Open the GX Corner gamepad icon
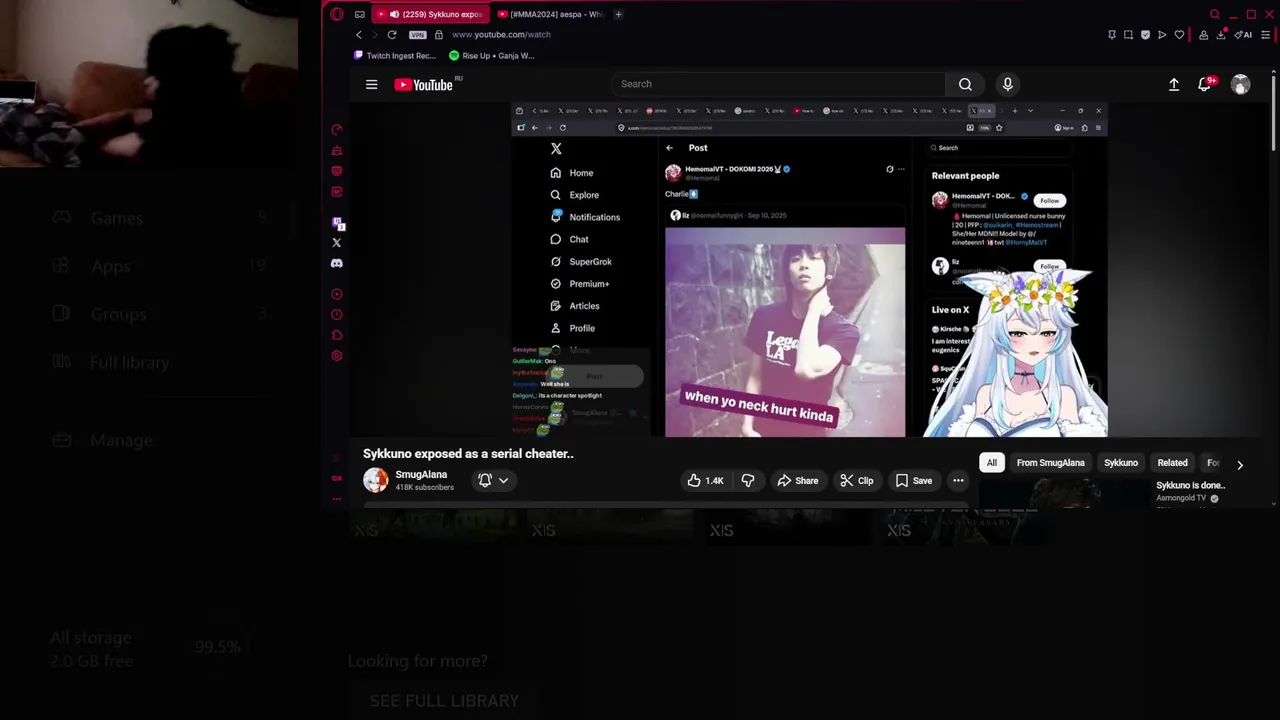 tap(360, 14)
